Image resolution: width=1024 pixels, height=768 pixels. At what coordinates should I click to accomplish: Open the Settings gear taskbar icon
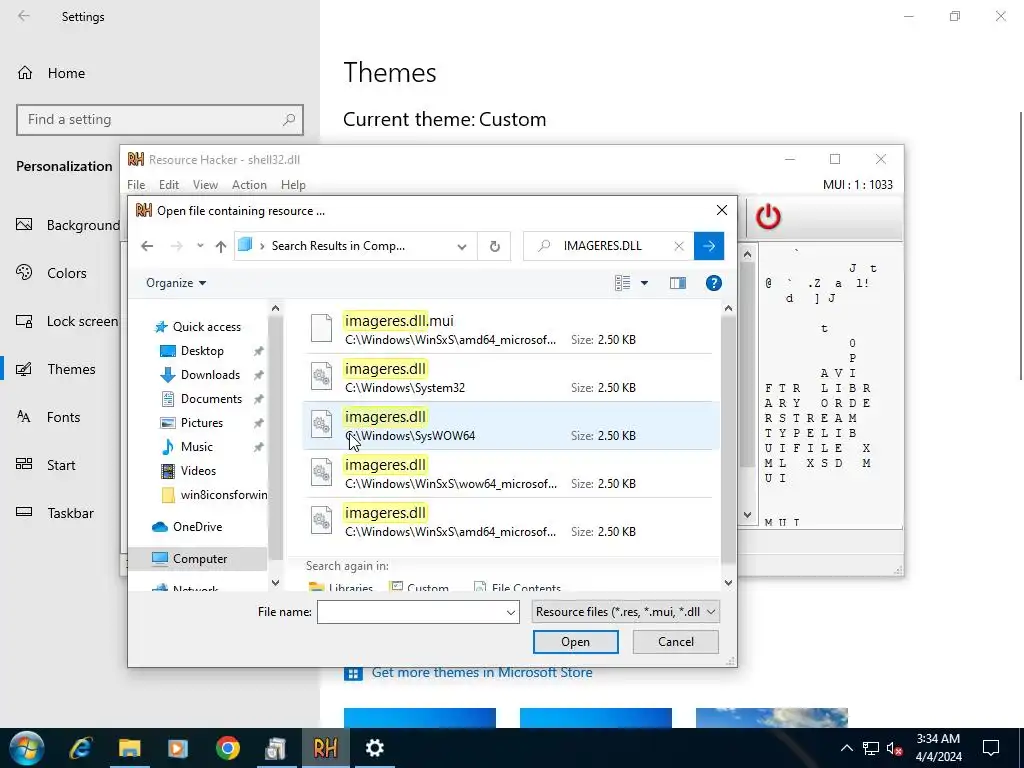(x=374, y=748)
